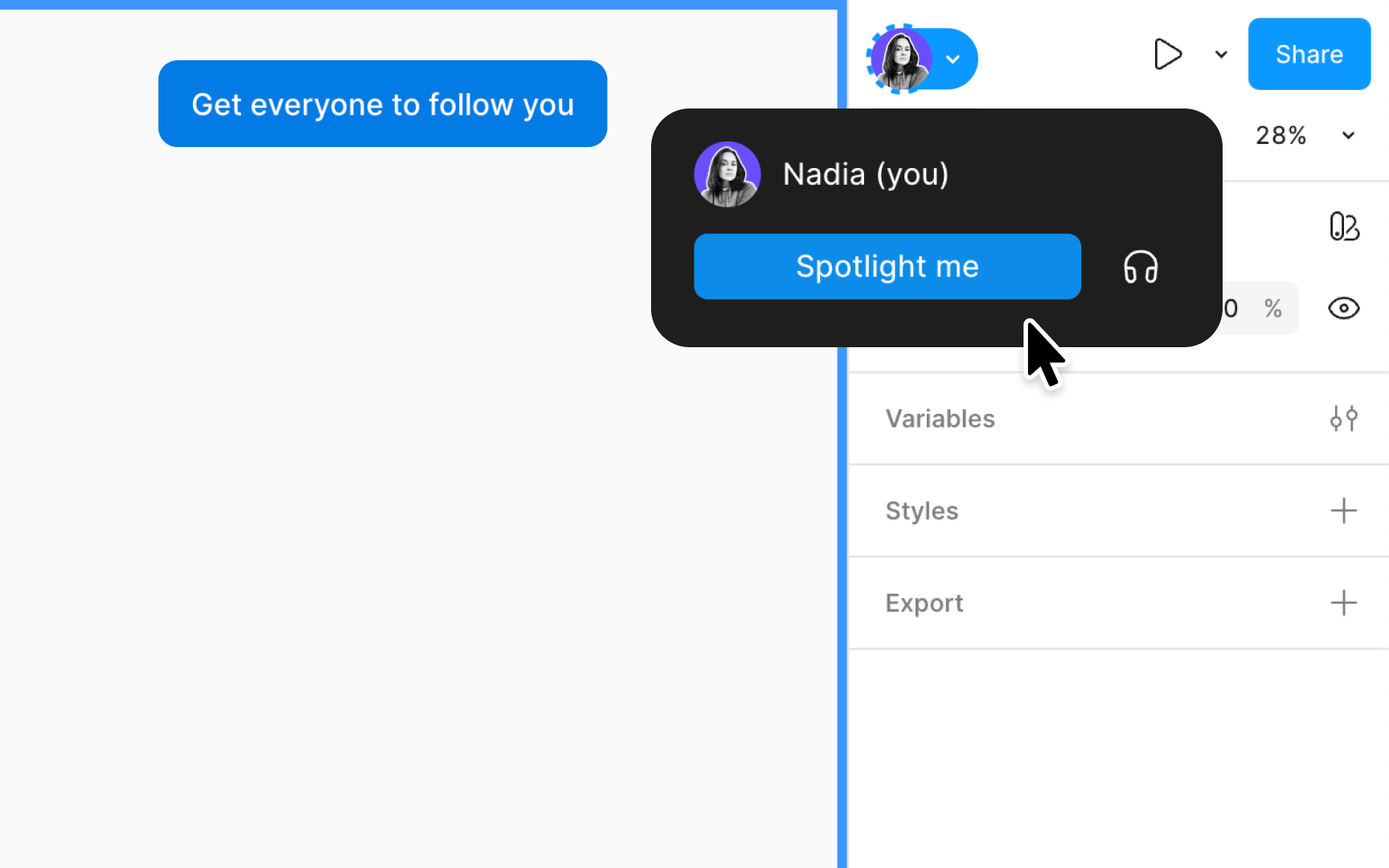Add a new style with the plus icon
Image resolution: width=1389 pixels, height=868 pixels.
(x=1343, y=510)
